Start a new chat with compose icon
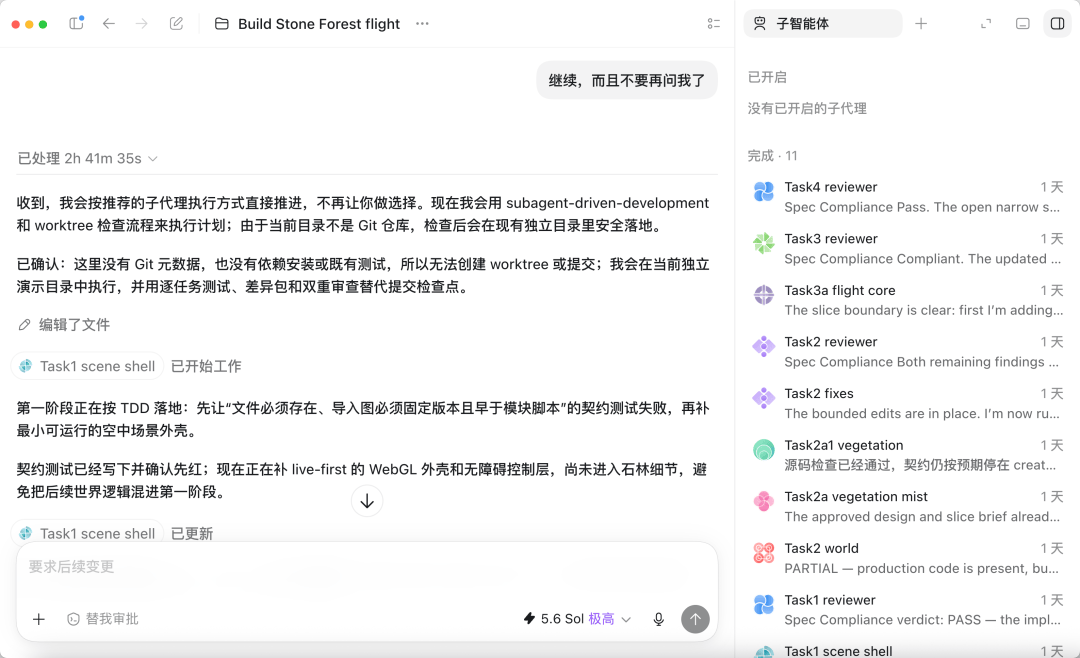Viewport: 1080px width, 658px height. click(x=176, y=23)
